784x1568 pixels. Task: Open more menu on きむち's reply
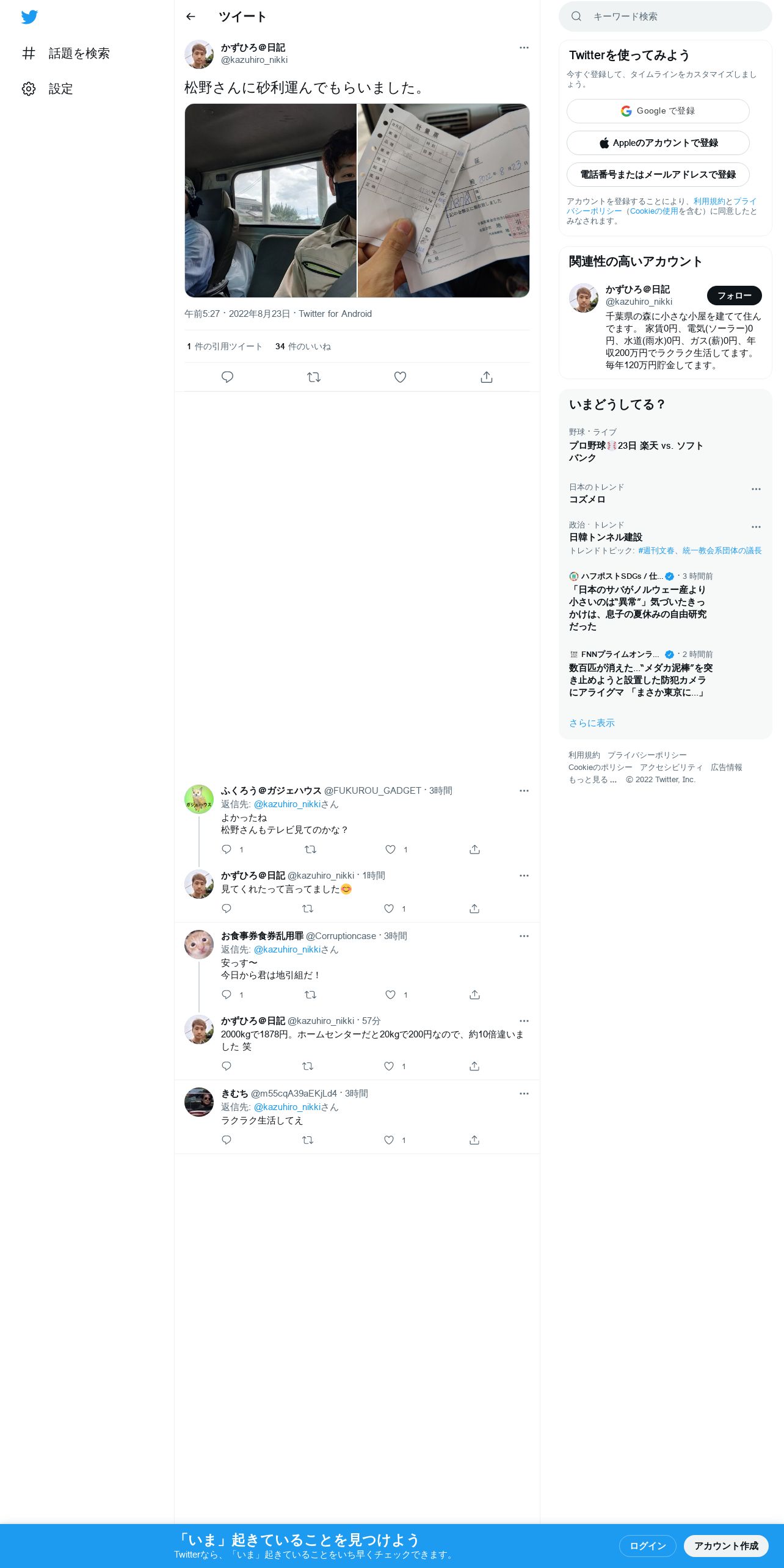(524, 1094)
